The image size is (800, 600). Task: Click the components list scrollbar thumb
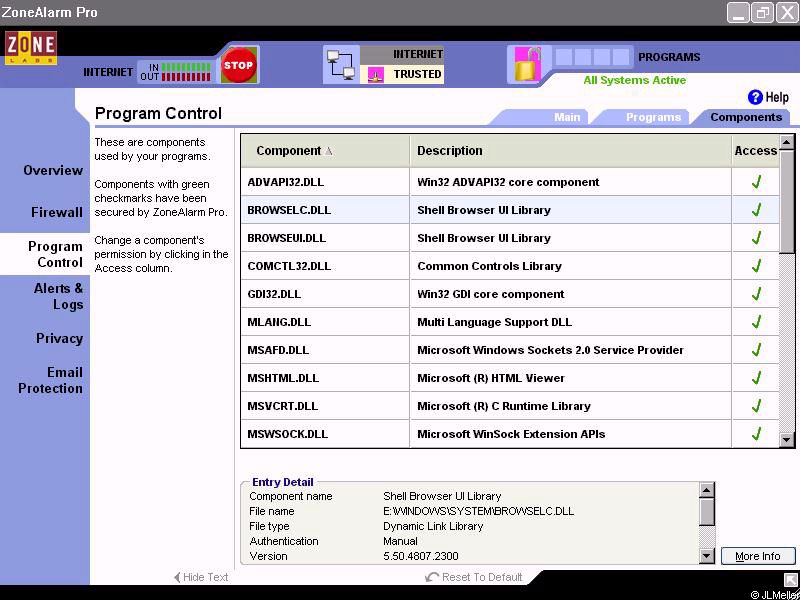point(787,201)
